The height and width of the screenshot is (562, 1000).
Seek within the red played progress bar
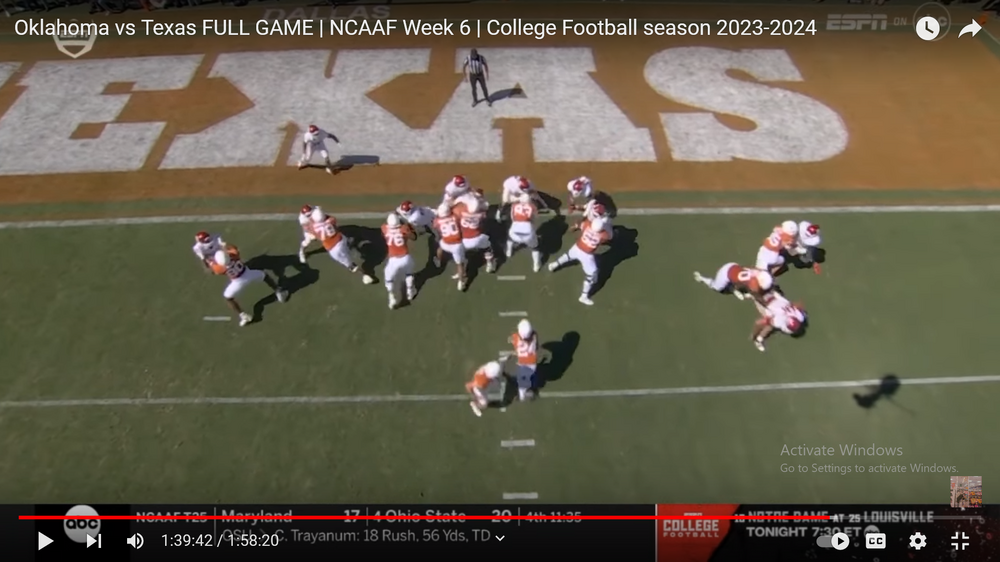(x=424, y=517)
